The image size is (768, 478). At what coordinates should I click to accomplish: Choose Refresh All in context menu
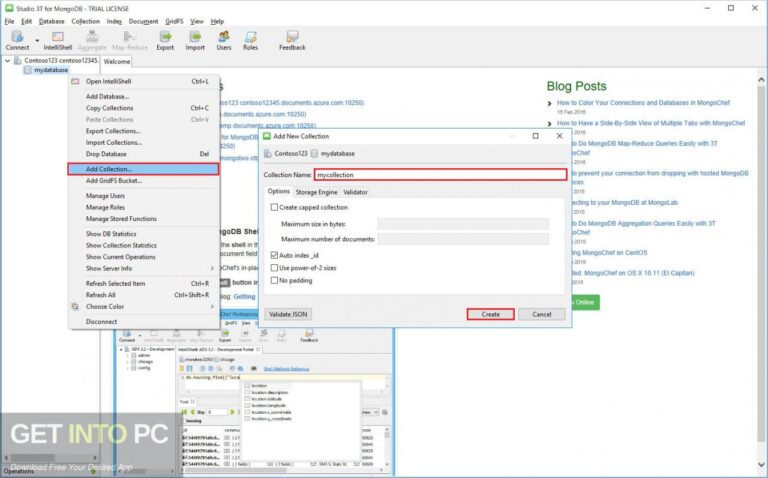144,295
